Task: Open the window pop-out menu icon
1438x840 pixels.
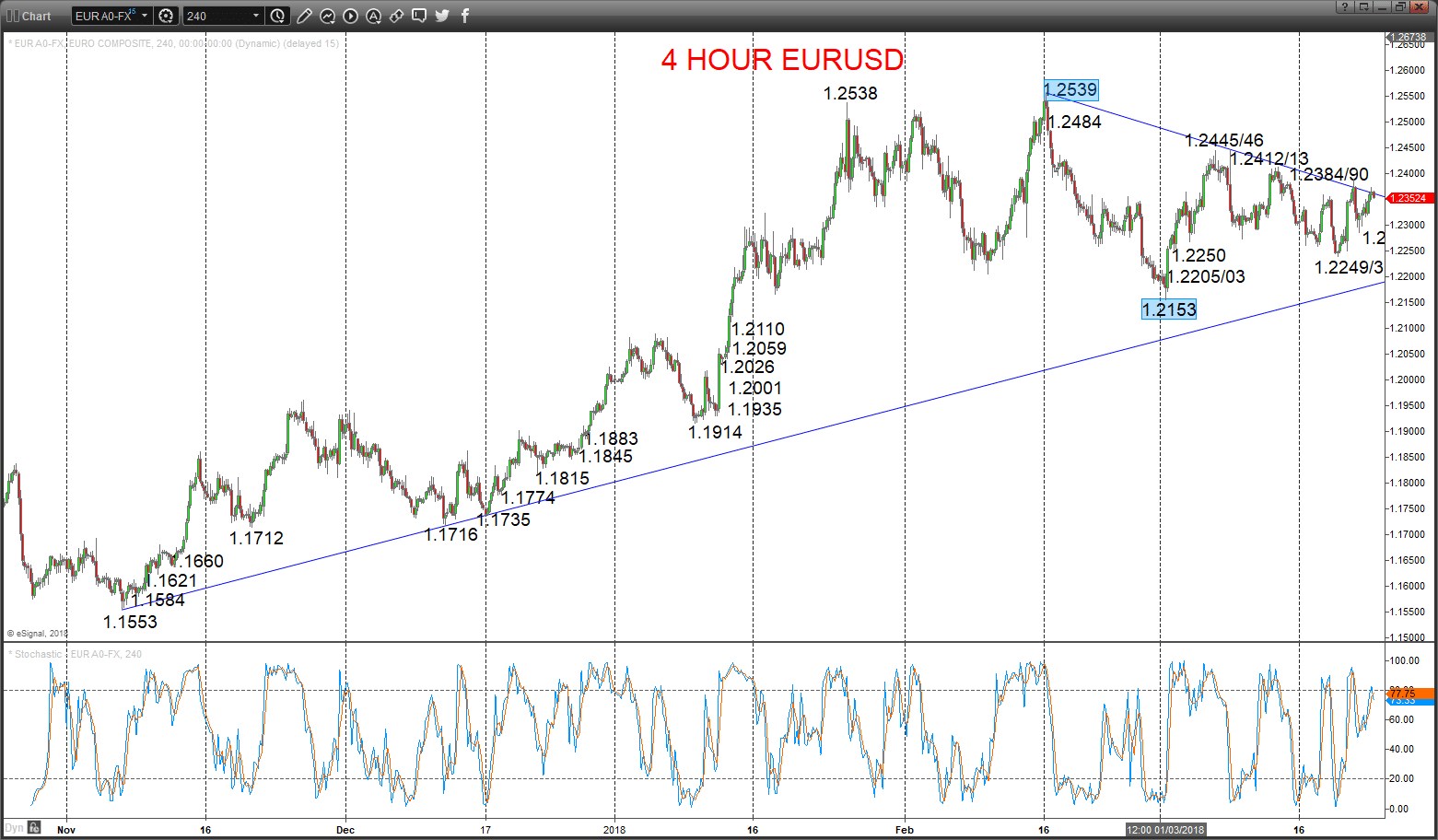Action: pyautogui.click(x=1364, y=6)
